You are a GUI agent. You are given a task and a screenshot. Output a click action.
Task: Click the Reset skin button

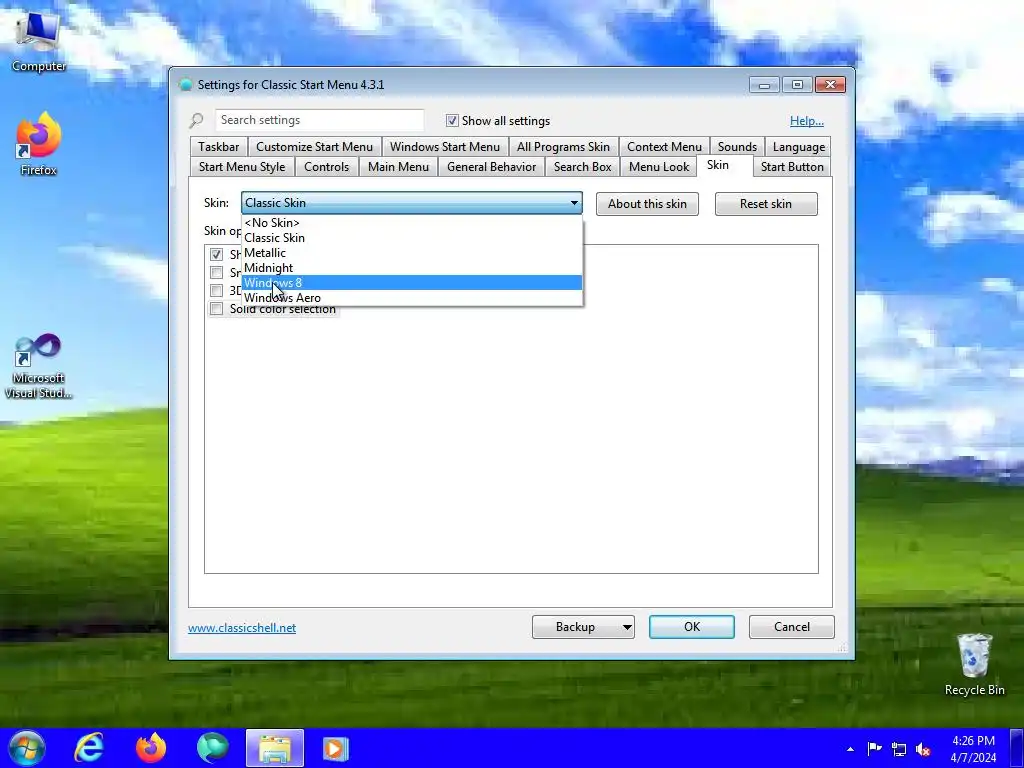click(766, 204)
